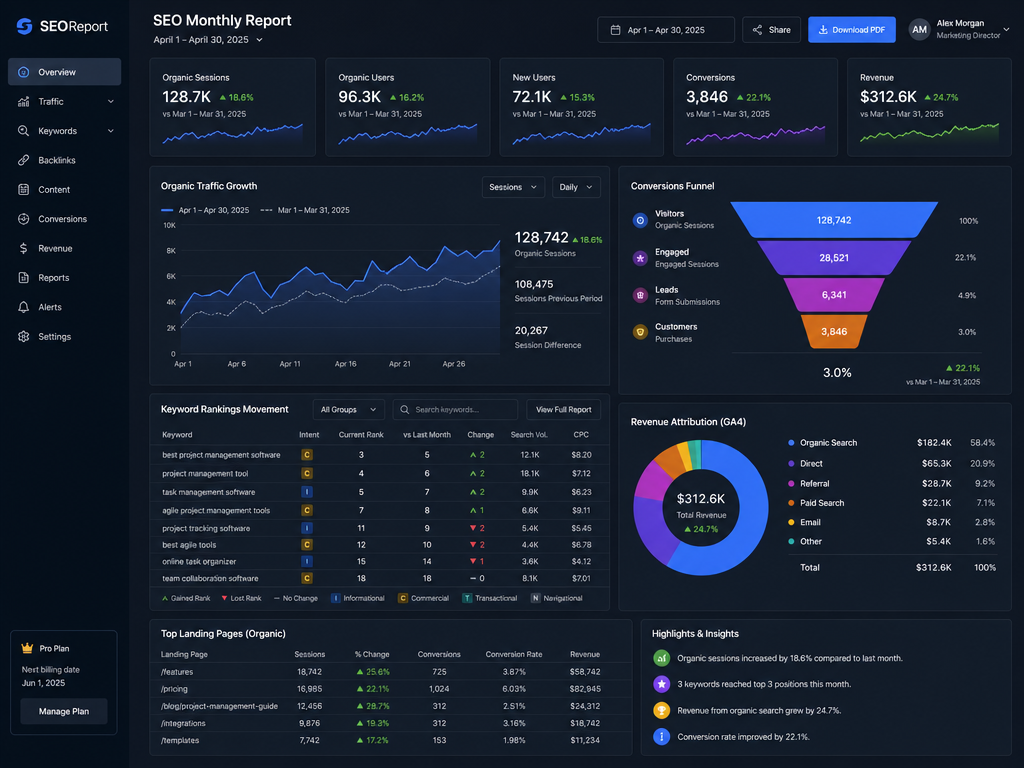Click the calendar icon in date picker
The width and height of the screenshot is (1024, 768).
click(x=615, y=30)
